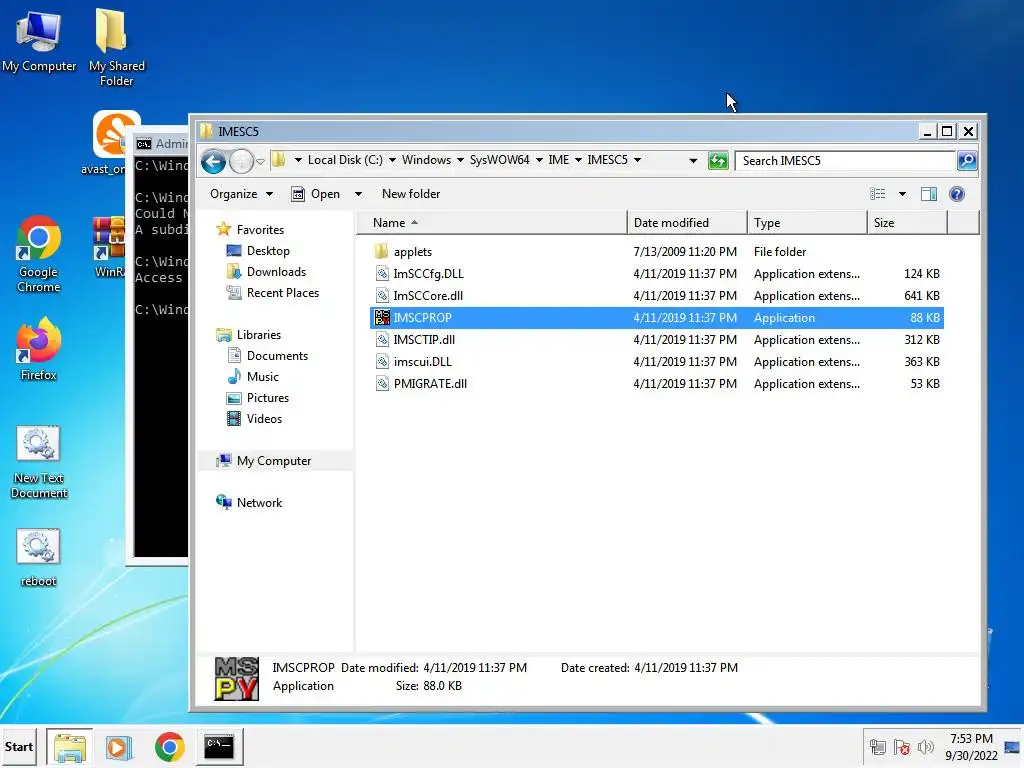
Task: Click the IME breadcrumb segment
Action: (x=558, y=160)
